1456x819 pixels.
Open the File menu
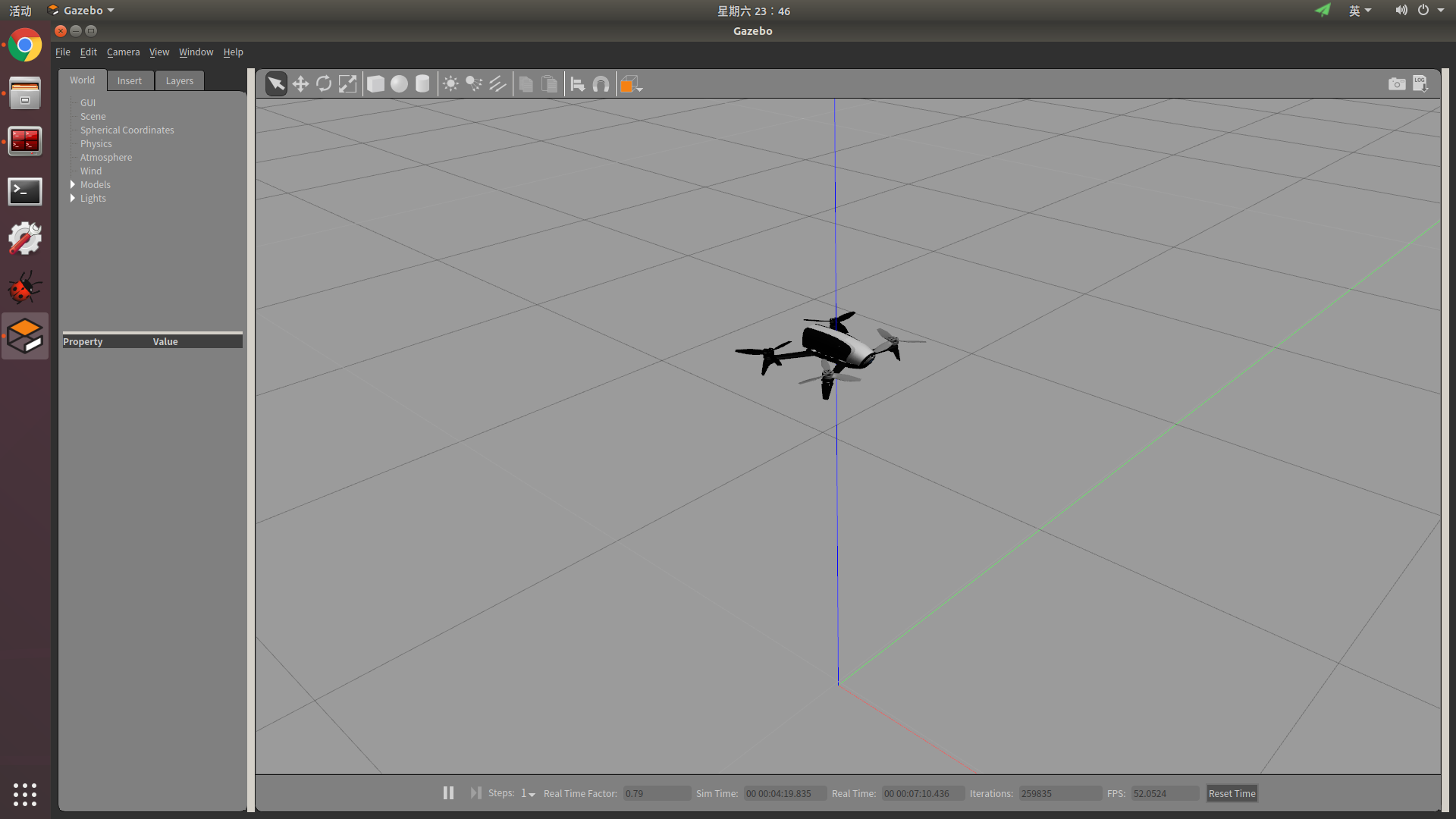[63, 52]
